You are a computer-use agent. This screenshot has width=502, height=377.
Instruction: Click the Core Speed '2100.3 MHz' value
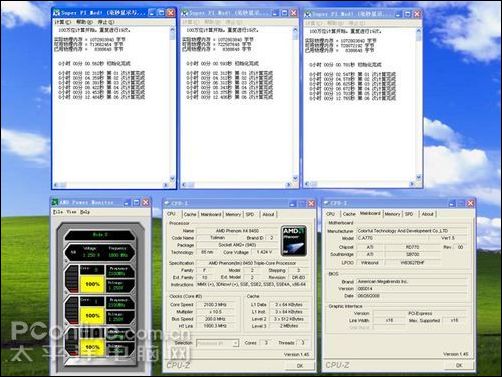[215, 305]
